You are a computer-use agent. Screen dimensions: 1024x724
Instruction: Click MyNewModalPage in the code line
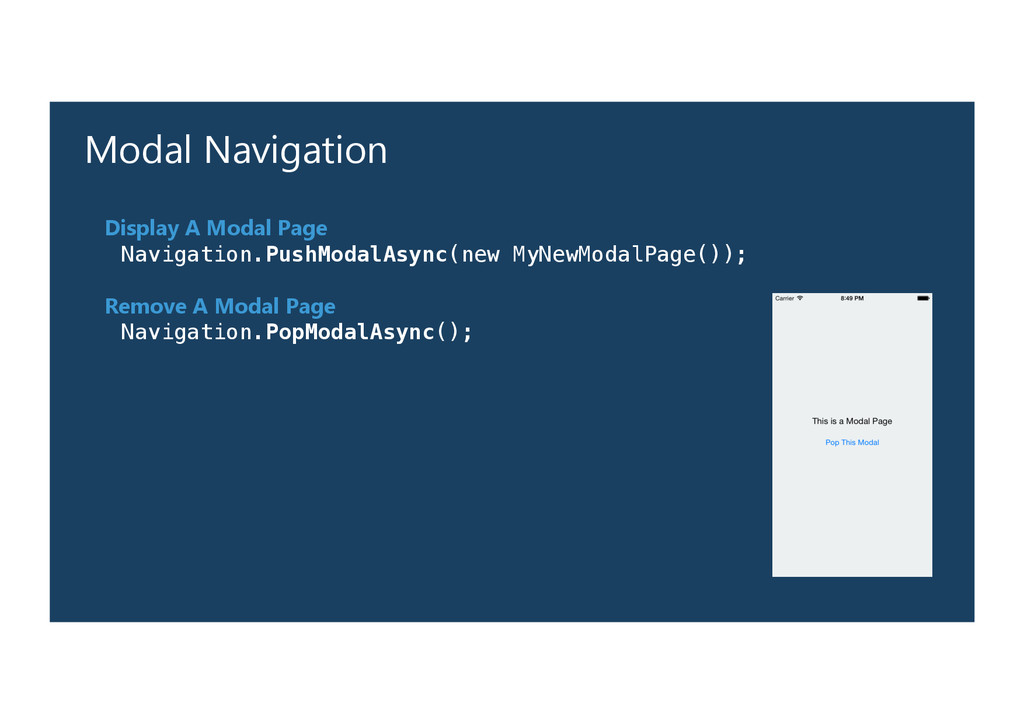pyautogui.click(x=604, y=254)
